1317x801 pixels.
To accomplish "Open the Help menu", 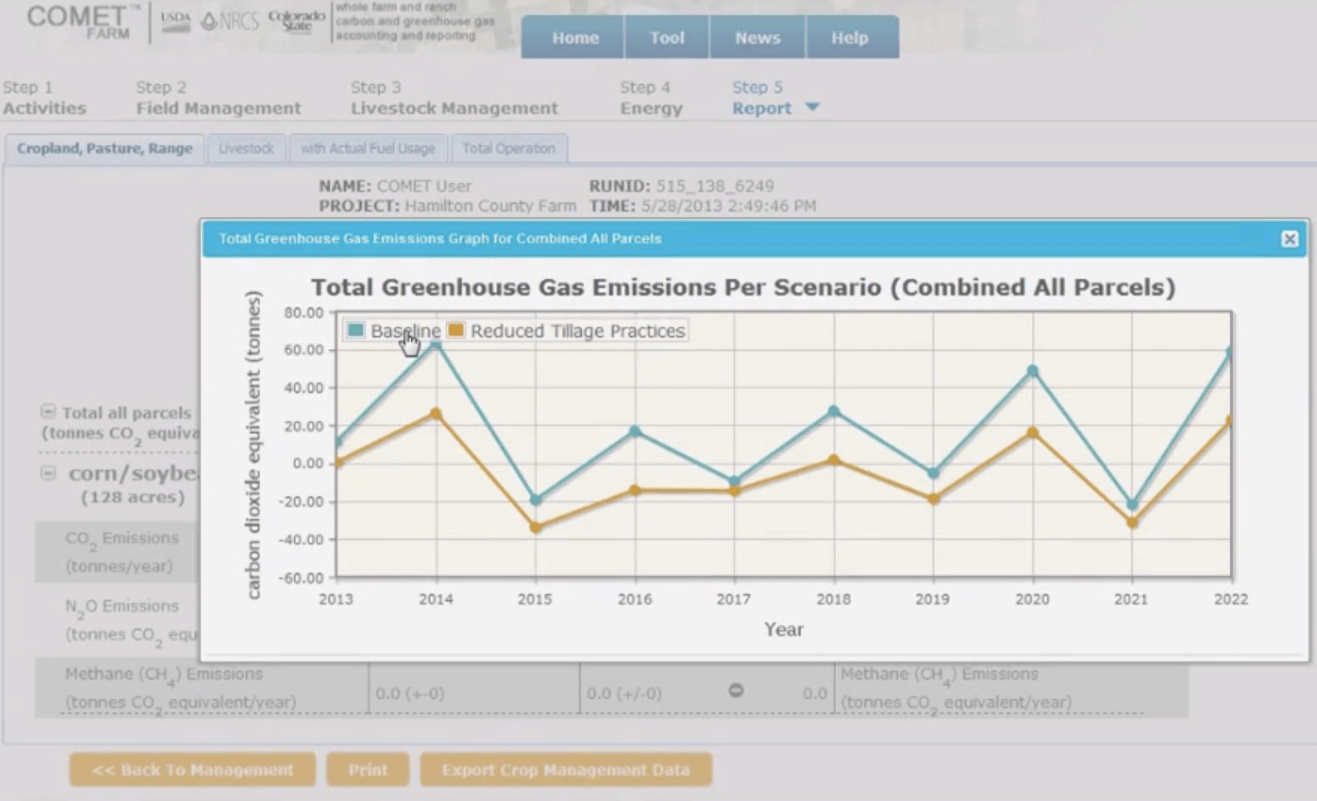I will pos(852,37).
